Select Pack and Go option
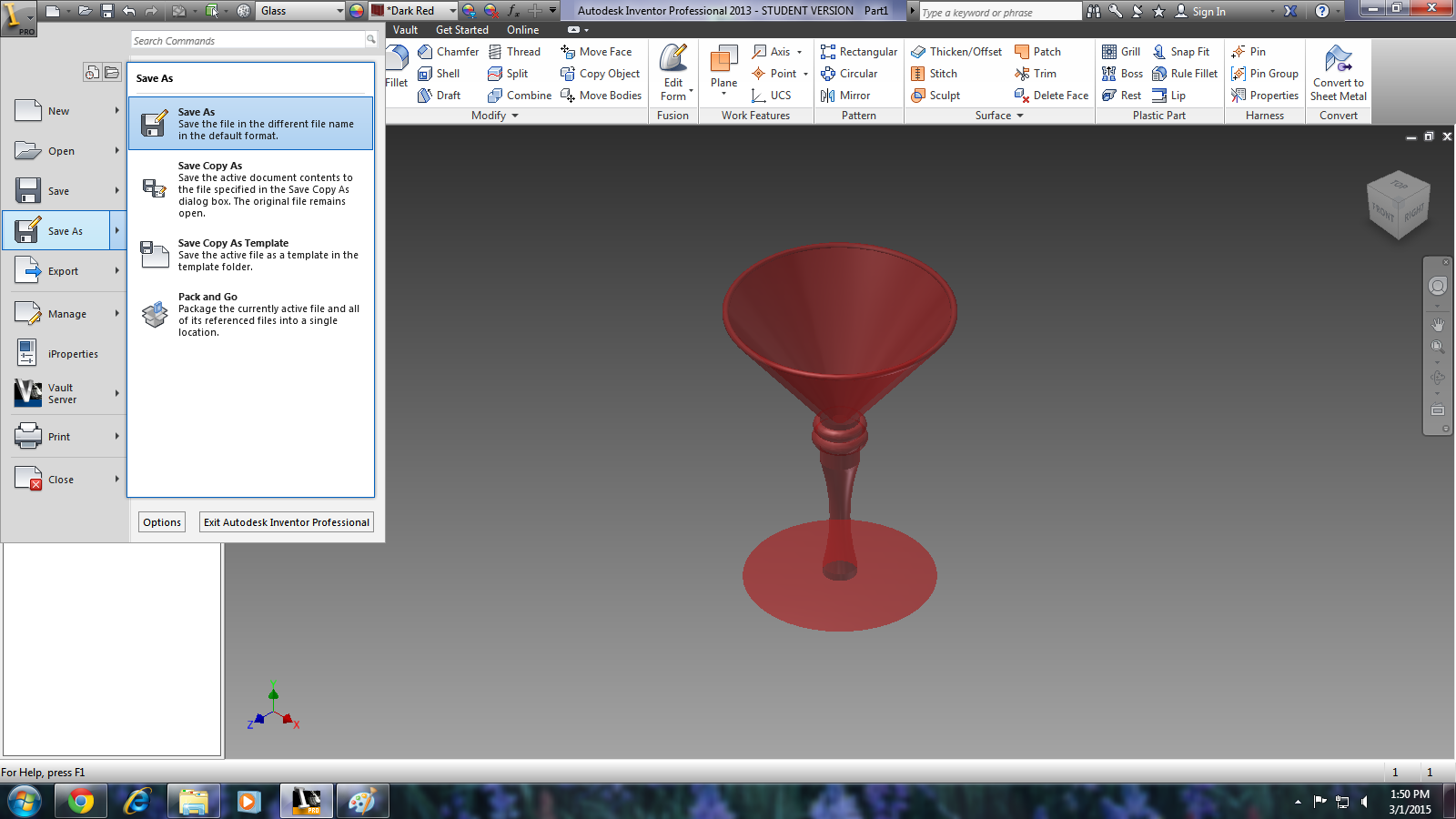The height and width of the screenshot is (819, 1456). tap(251, 314)
